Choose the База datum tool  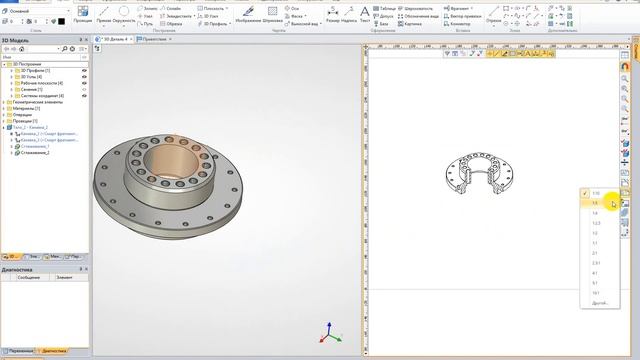[x=381, y=24]
